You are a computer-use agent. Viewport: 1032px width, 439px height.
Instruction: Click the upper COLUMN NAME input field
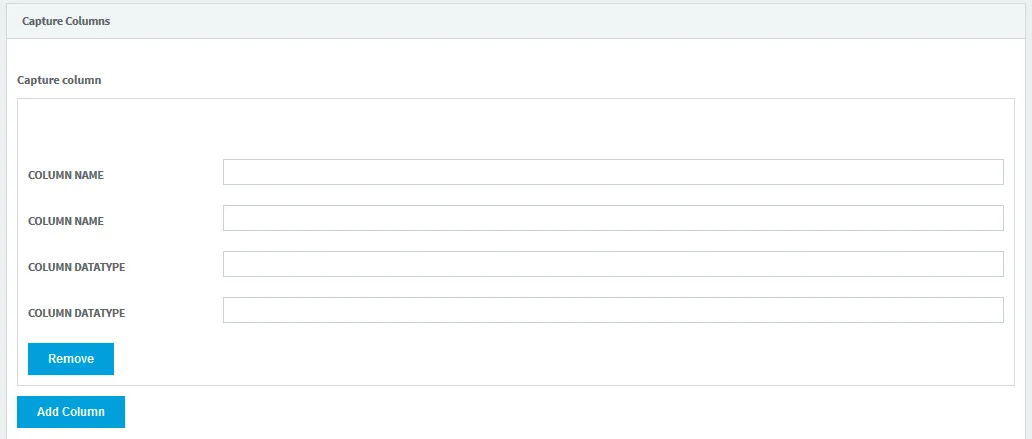click(612, 172)
